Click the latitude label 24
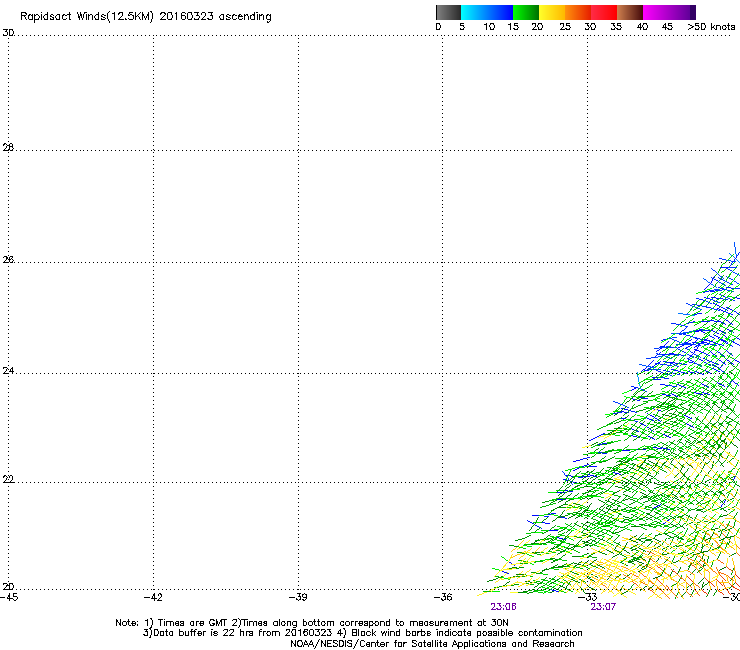Image resolution: width=740 pixels, height=650 pixels. pos(8,371)
